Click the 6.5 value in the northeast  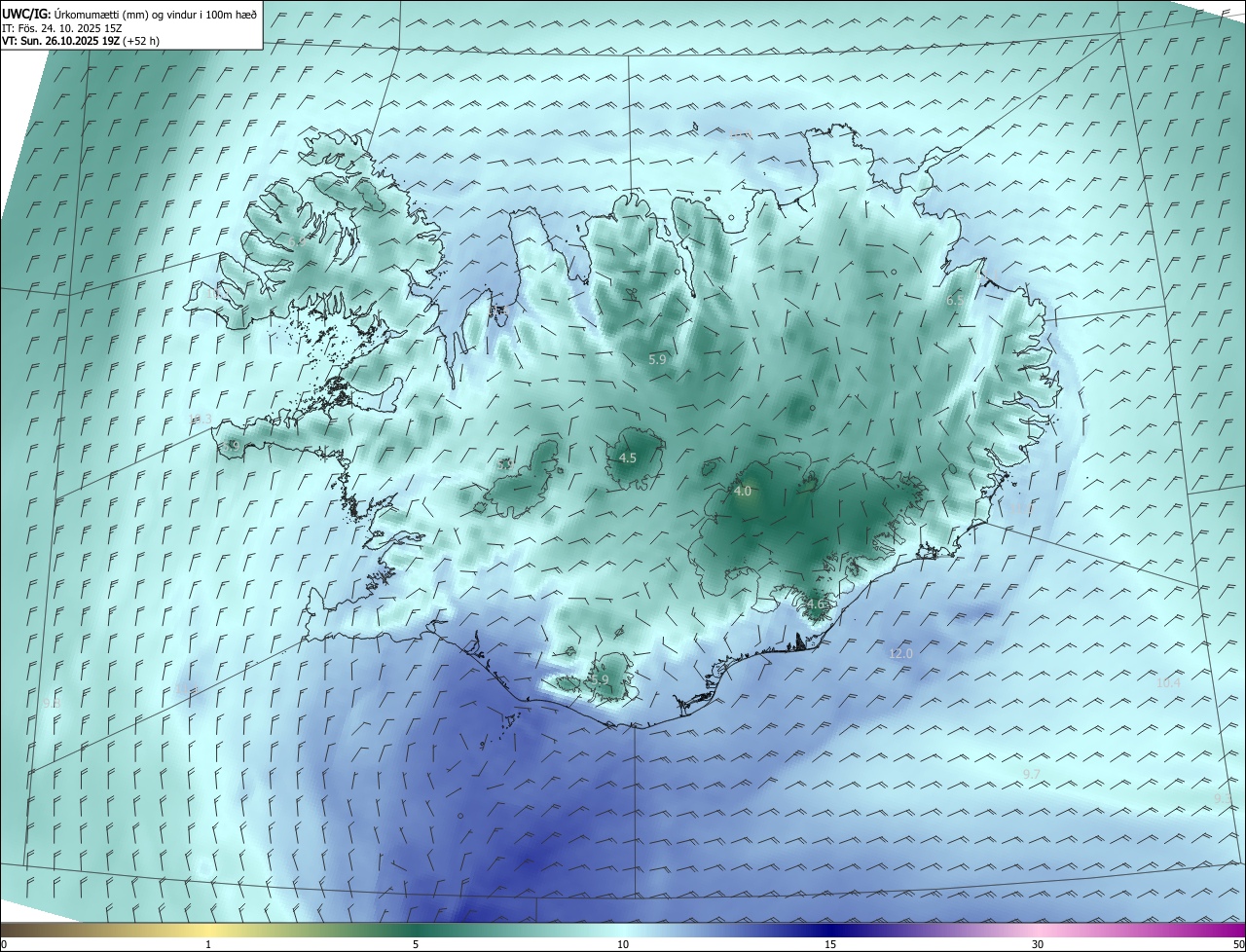coord(955,301)
